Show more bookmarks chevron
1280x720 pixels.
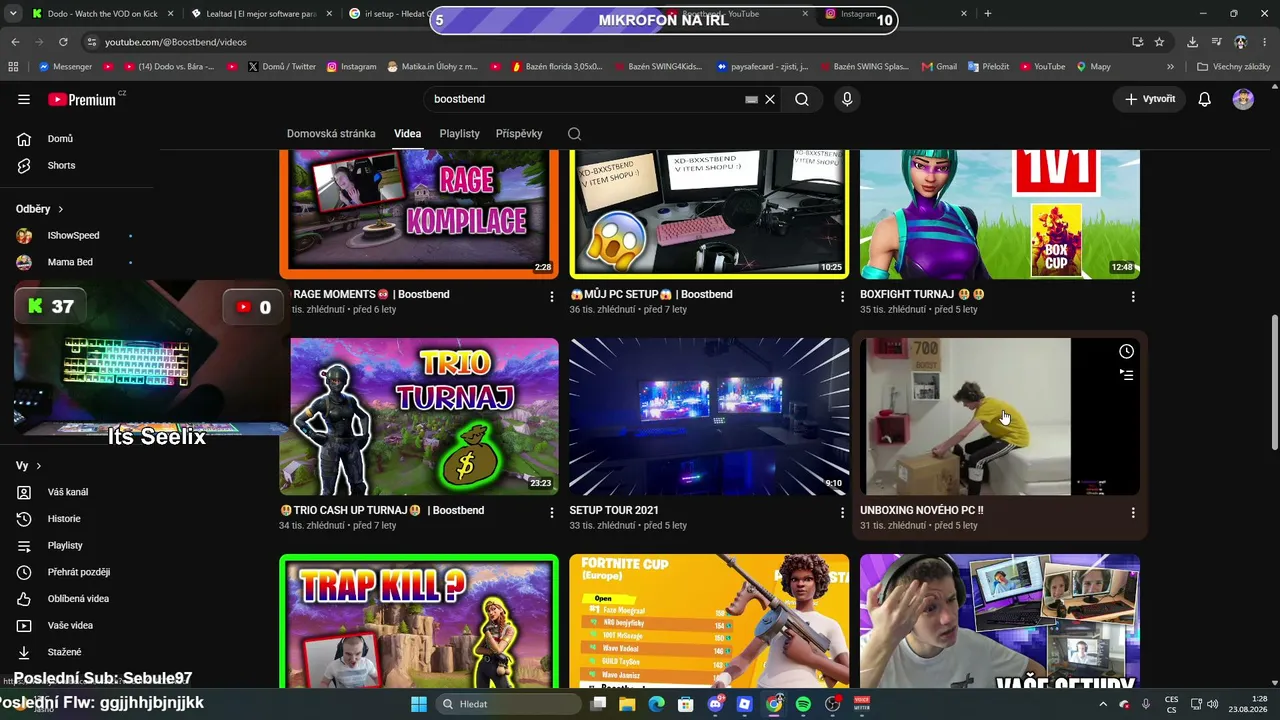point(1170,67)
